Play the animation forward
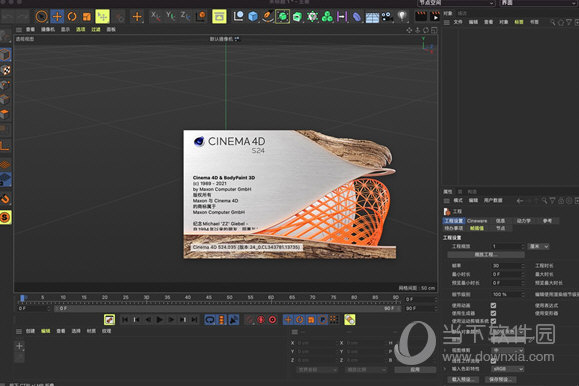 click(160, 320)
